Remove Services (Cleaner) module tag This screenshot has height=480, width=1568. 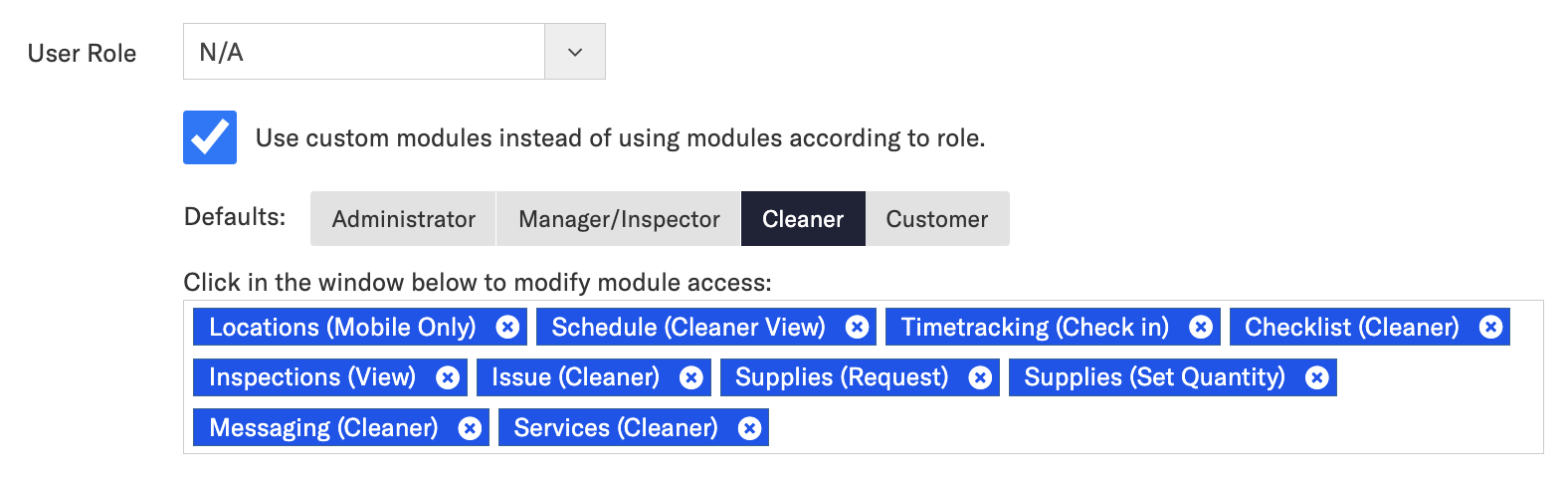[x=749, y=428]
